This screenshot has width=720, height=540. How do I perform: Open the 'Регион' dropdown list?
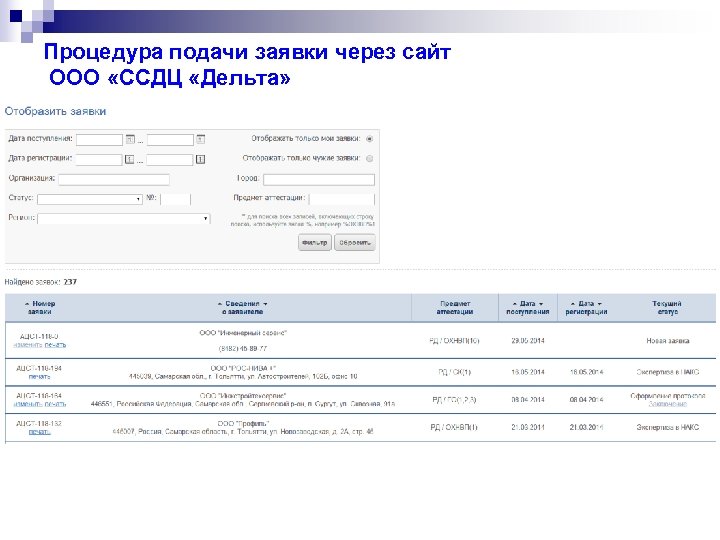coord(124,219)
